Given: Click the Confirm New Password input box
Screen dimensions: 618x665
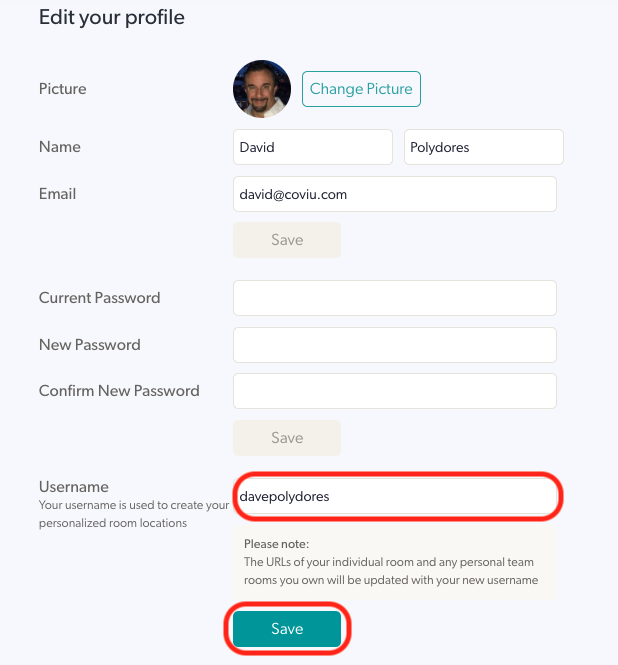Looking at the screenshot, I should point(394,391).
